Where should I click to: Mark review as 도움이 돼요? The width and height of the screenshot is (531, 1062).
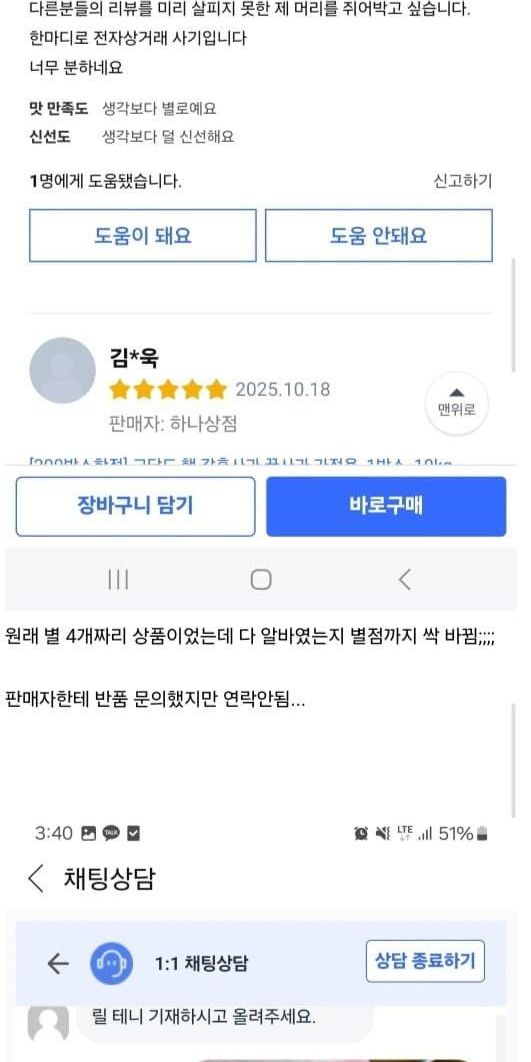point(143,236)
